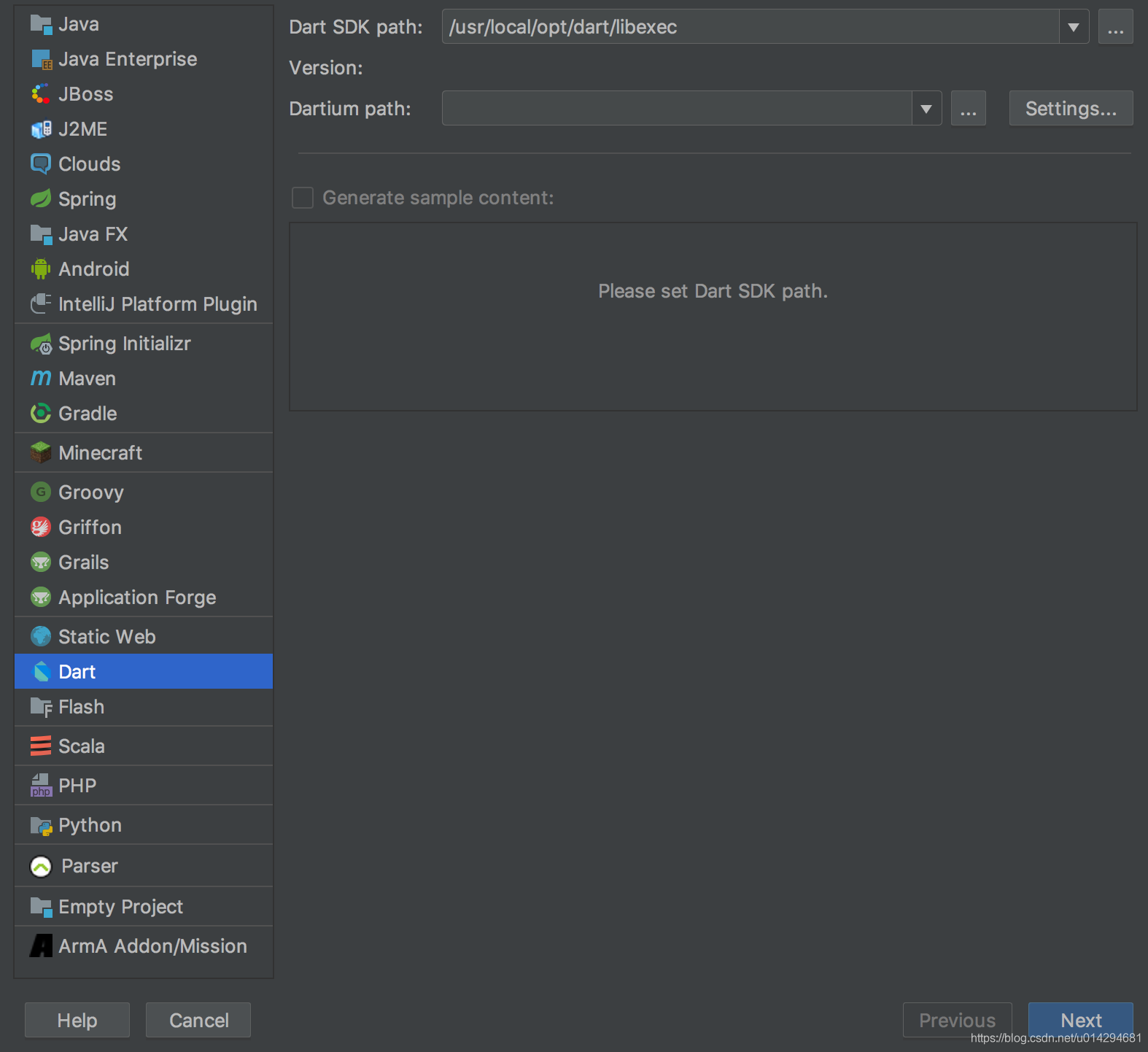The height and width of the screenshot is (1052, 1148).
Task: Pick the IntelliJ Platform Plugin icon
Action: point(41,303)
